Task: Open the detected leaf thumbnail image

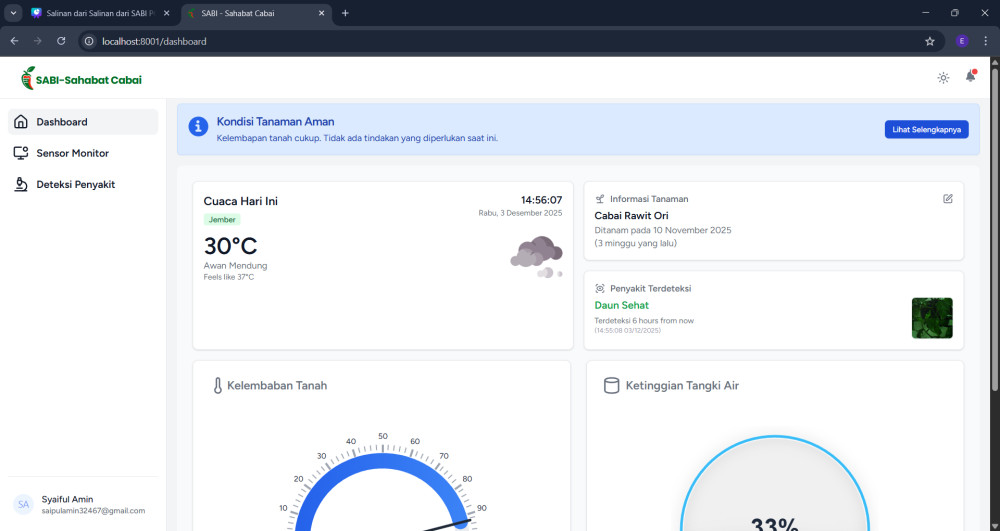Action: [931, 318]
